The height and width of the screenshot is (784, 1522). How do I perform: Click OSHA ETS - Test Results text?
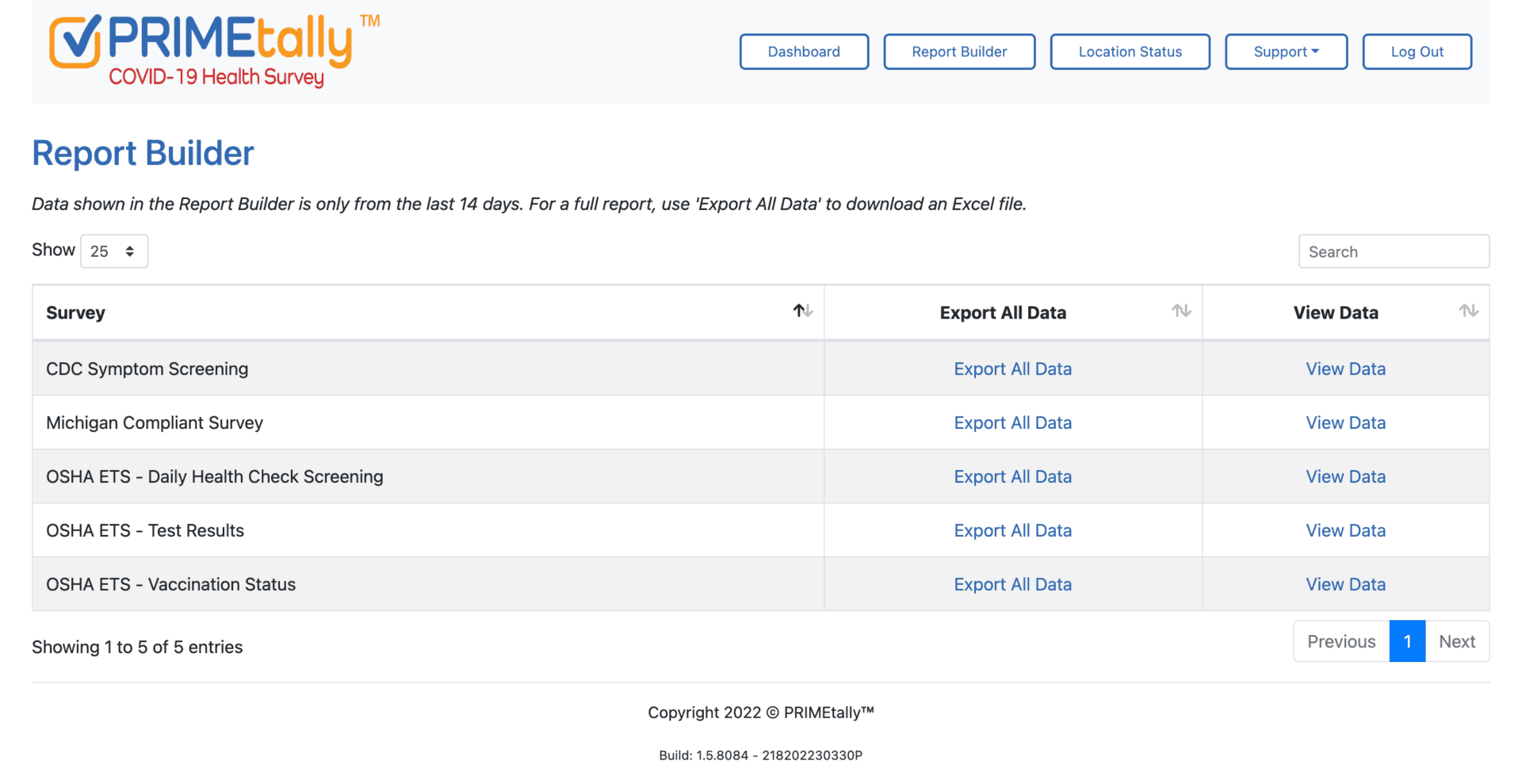click(145, 530)
